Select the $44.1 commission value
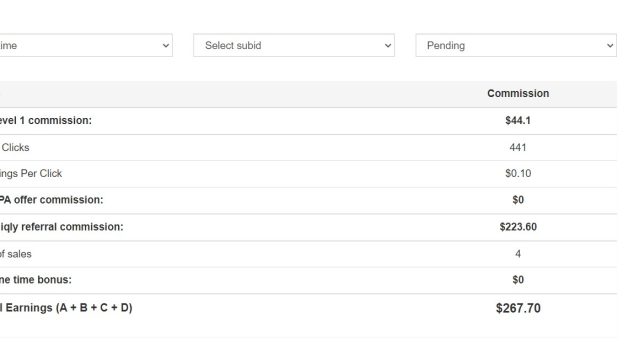The image size is (634, 360). [518, 121]
